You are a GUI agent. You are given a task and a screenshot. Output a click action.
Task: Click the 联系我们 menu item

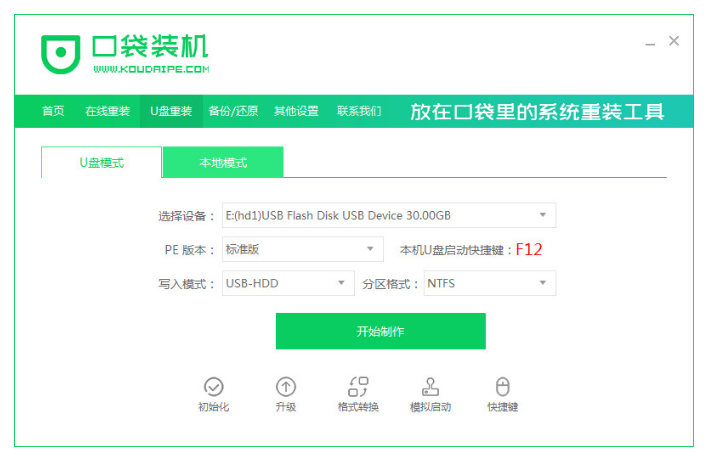click(359, 111)
